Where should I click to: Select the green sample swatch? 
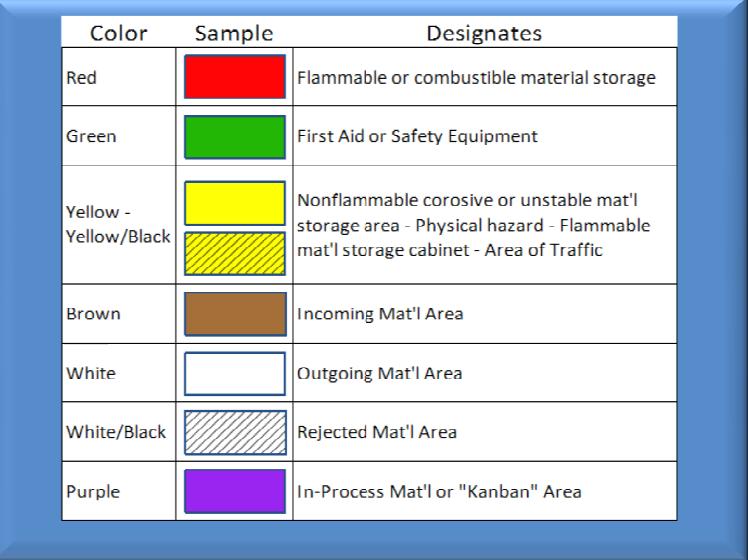(x=235, y=137)
